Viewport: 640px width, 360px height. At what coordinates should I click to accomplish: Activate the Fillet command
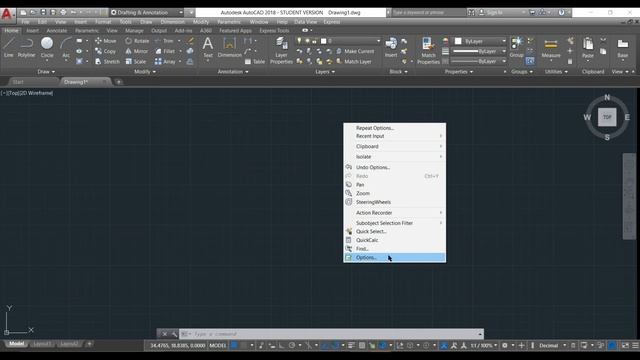(165, 51)
